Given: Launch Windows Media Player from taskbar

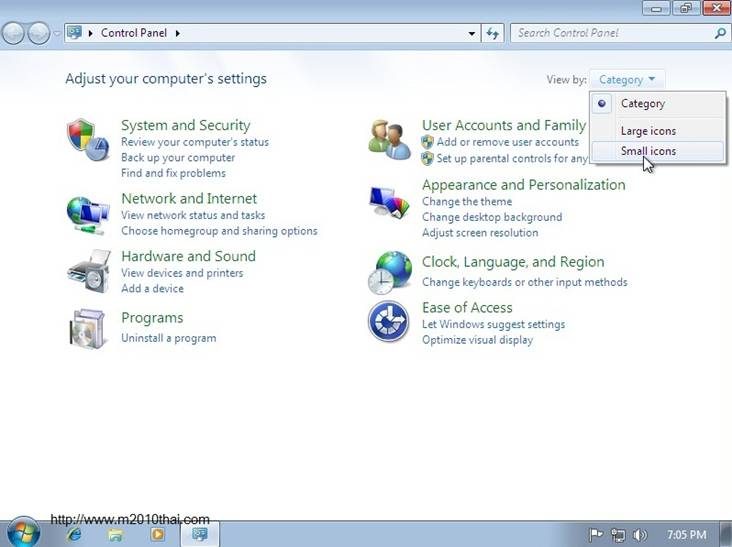Looking at the screenshot, I should pyautogui.click(x=157, y=534).
